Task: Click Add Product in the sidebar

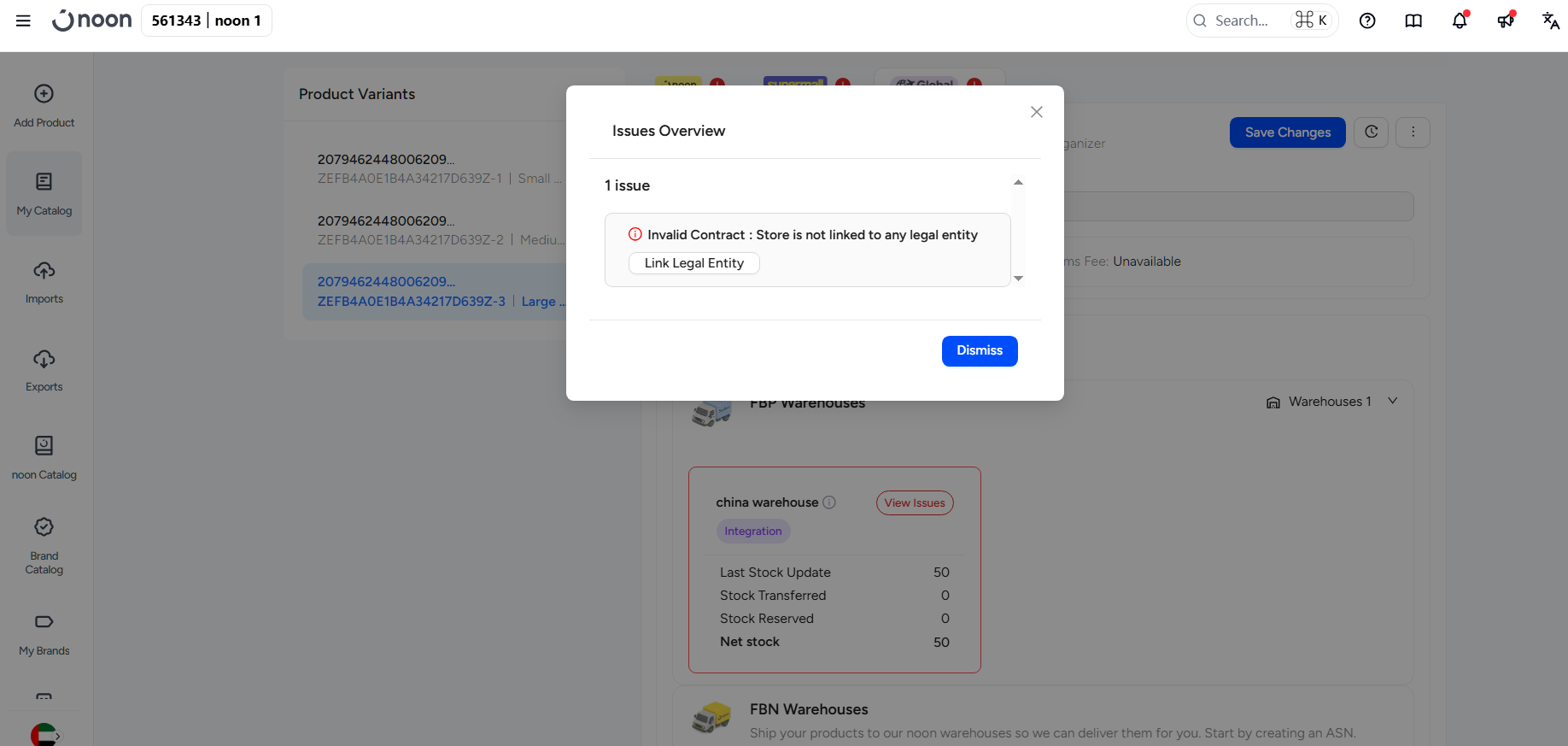Action: (44, 106)
